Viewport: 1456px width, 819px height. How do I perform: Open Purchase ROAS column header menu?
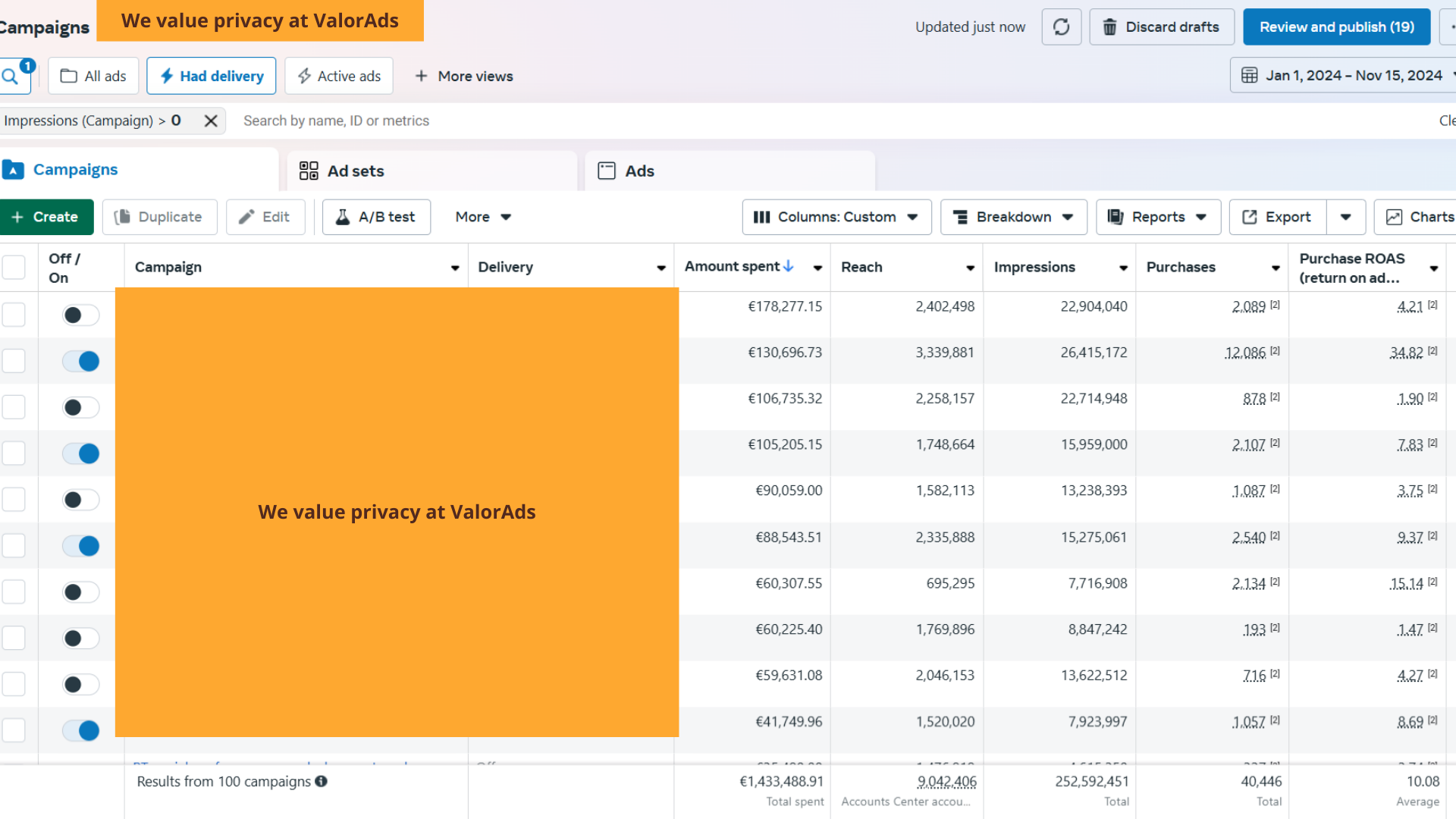pyautogui.click(x=1434, y=268)
